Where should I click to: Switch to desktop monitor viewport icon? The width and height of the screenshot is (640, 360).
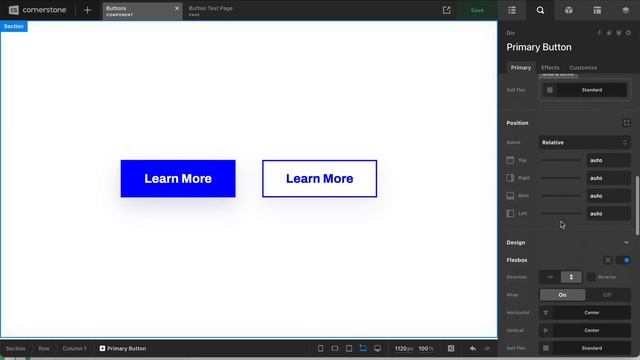378,349
